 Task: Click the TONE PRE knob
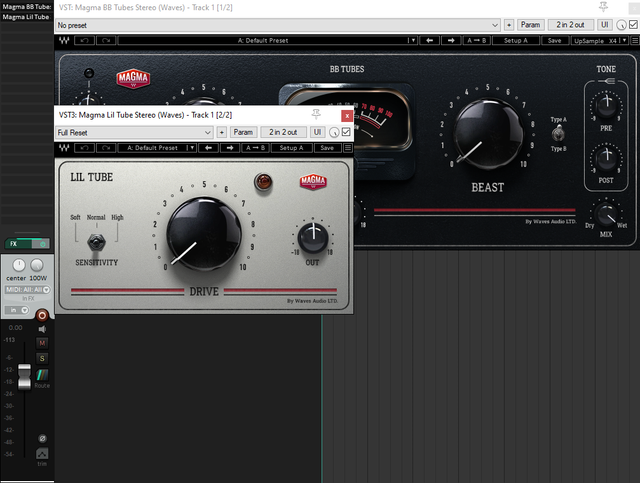point(606,106)
